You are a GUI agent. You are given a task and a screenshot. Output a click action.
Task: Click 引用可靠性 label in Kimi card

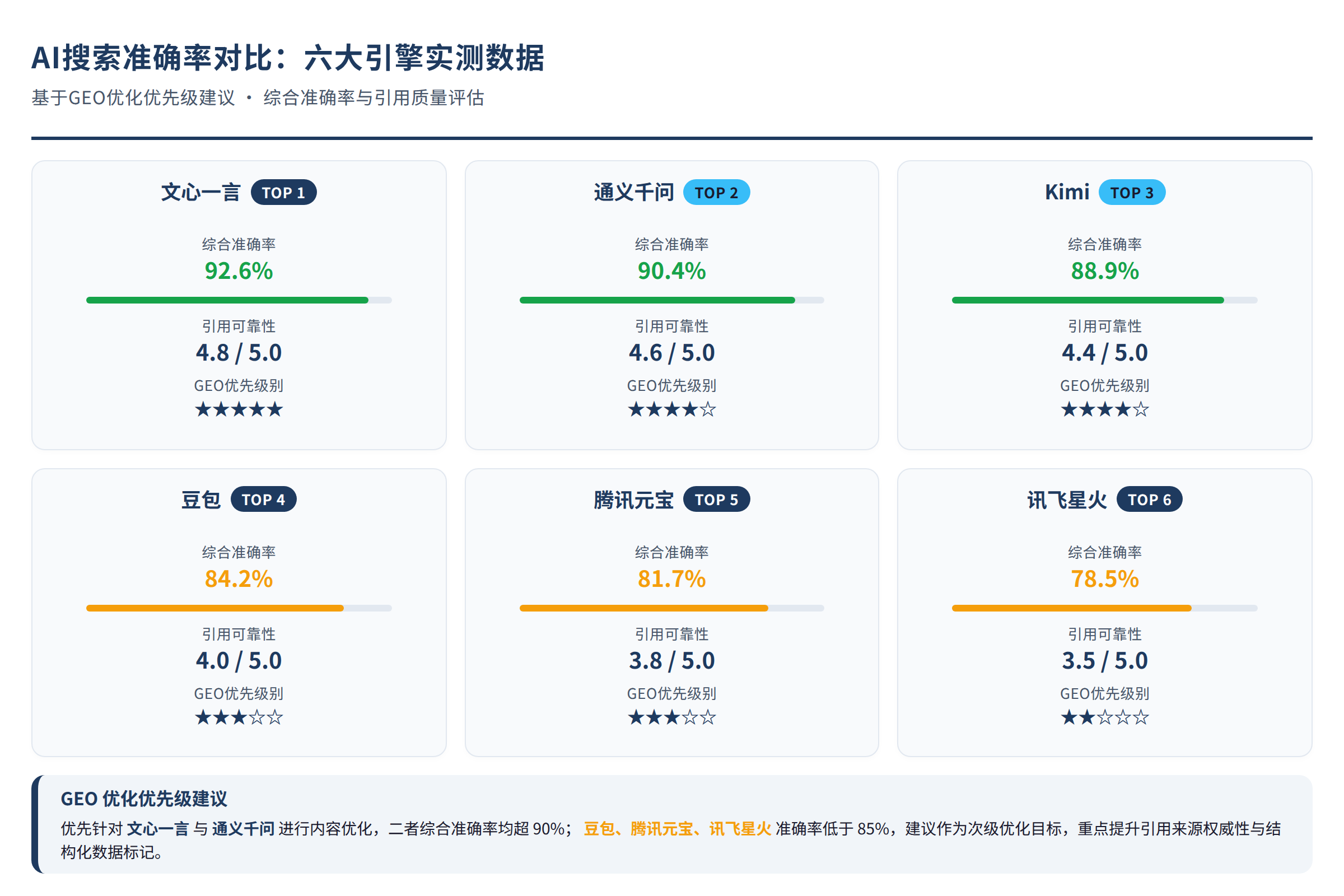click(1104, 326)
